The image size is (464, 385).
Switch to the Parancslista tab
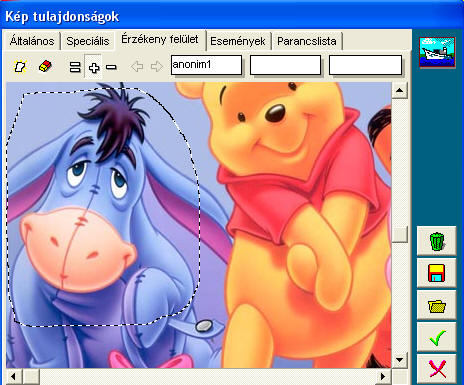(x=307, y=41)
